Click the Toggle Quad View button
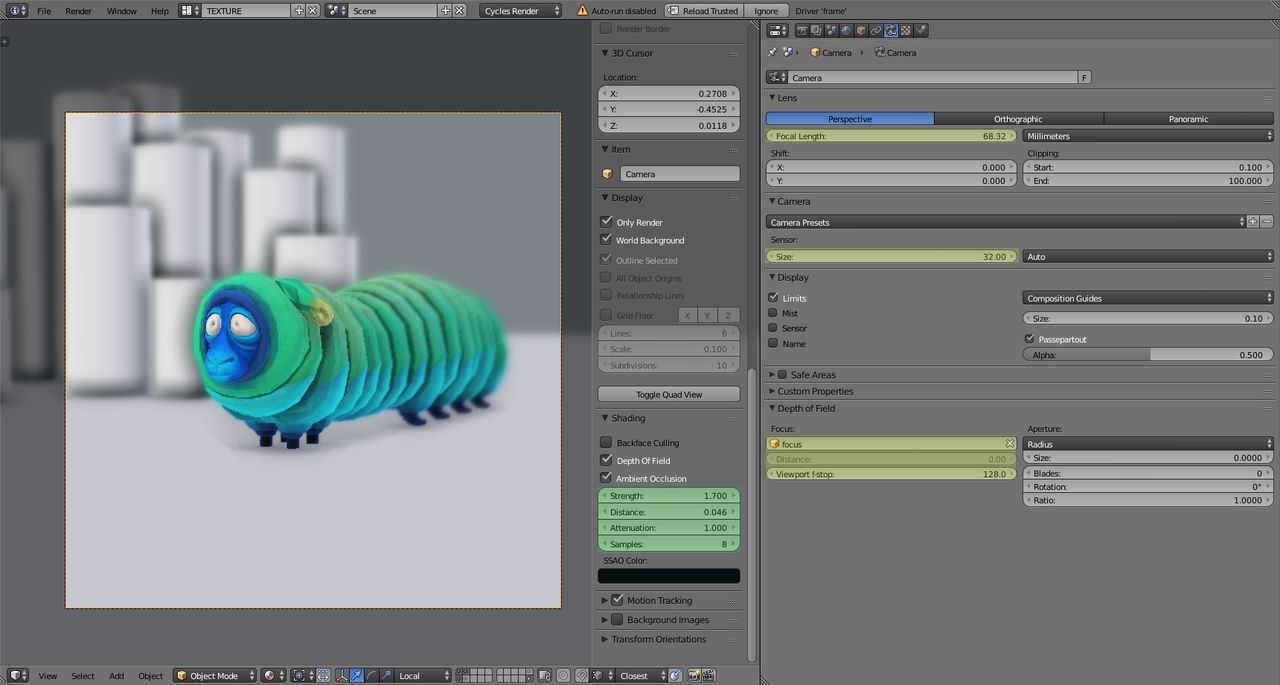Image resolution: width=1280 pixels, height=685 pixels. [669, 394]
